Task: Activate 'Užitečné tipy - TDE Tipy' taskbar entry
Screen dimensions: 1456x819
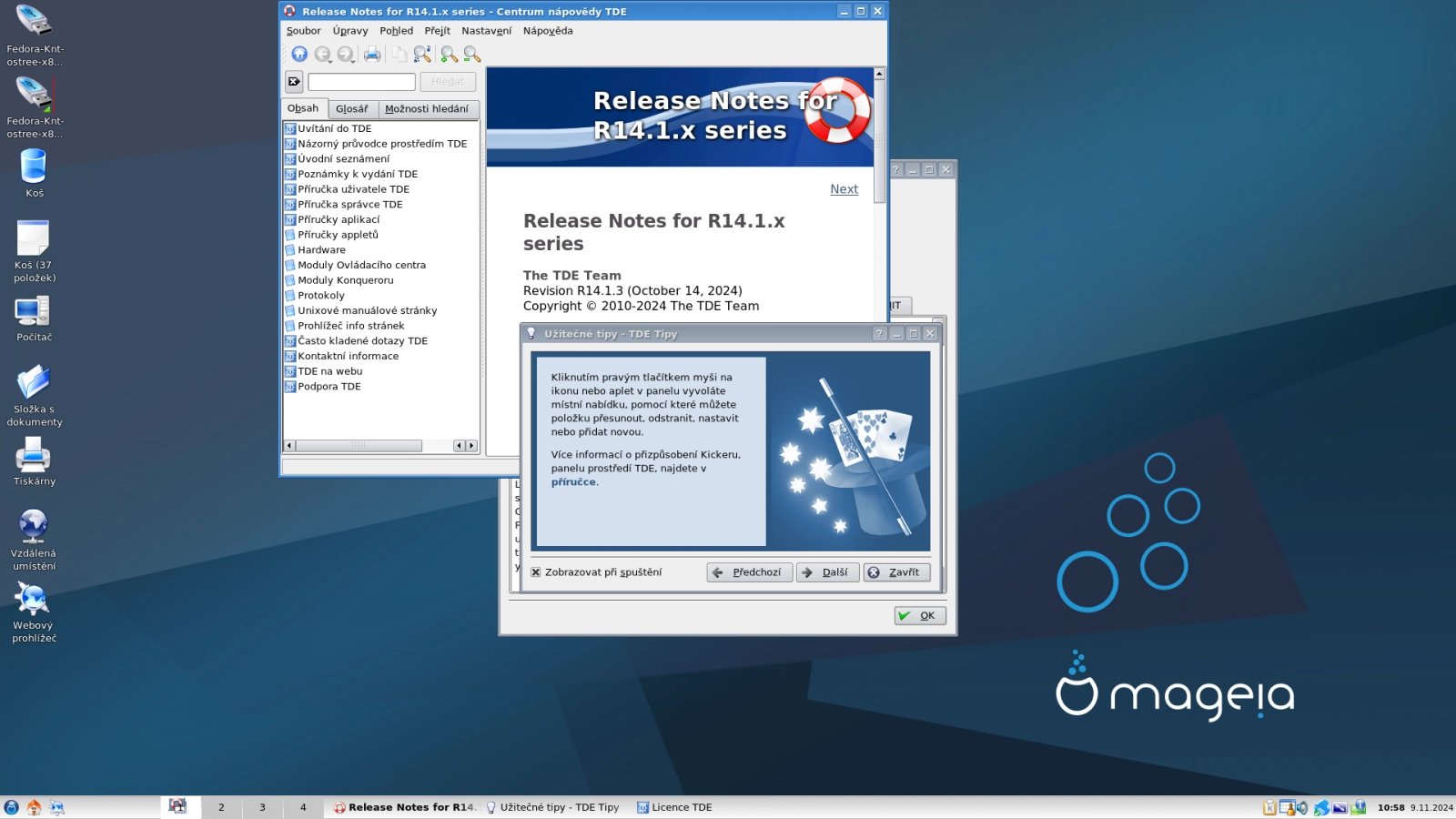Action: 552,807
